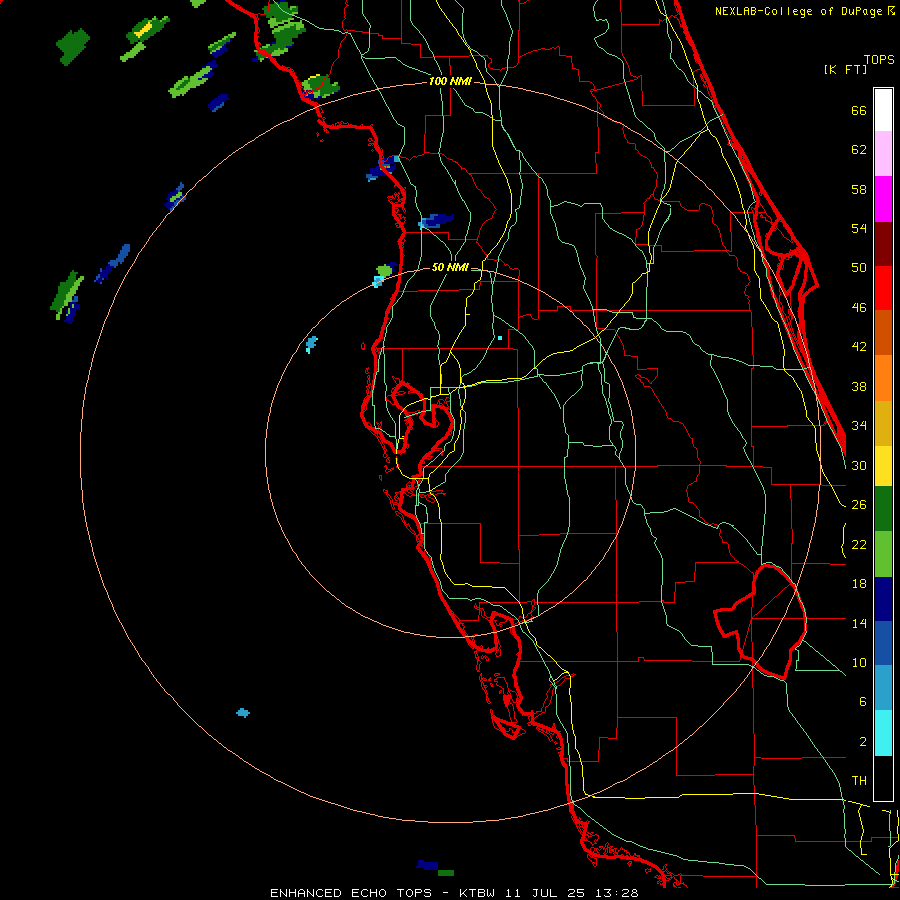
Task: Select the light green legend swatch
Action: click(x=883, y=554)
